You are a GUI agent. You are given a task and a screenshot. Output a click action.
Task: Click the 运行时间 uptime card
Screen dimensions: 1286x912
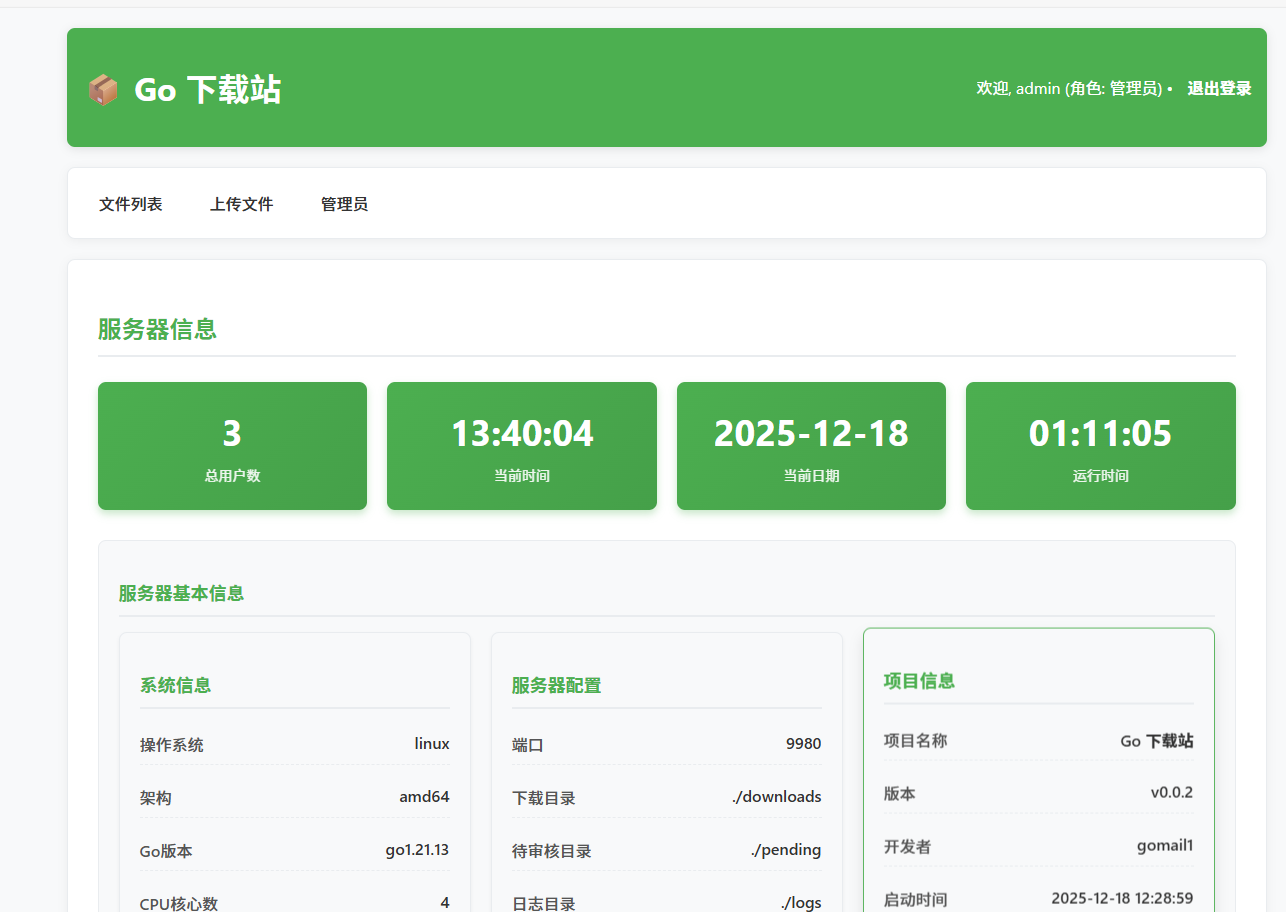pos(1100,446)
